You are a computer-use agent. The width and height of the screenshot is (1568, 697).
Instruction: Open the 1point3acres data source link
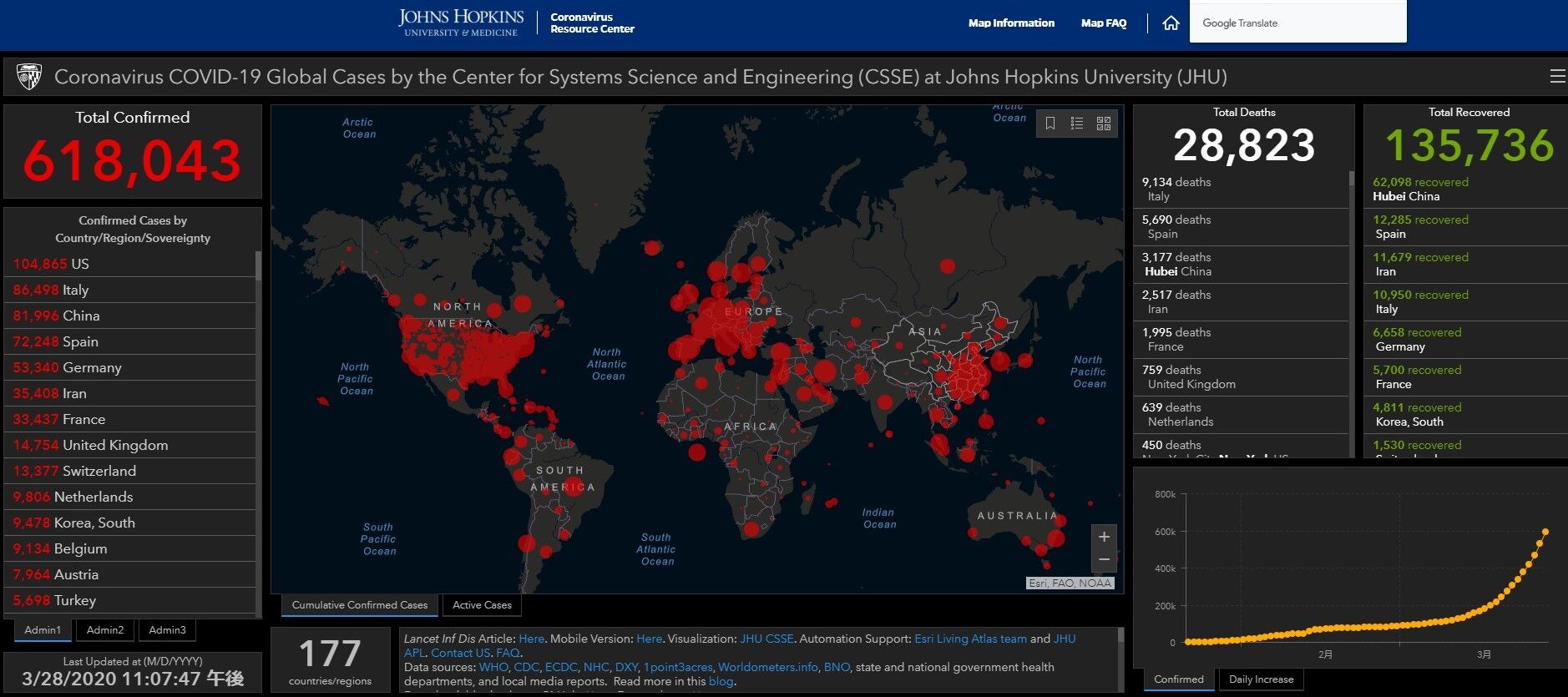click(678, 667)
